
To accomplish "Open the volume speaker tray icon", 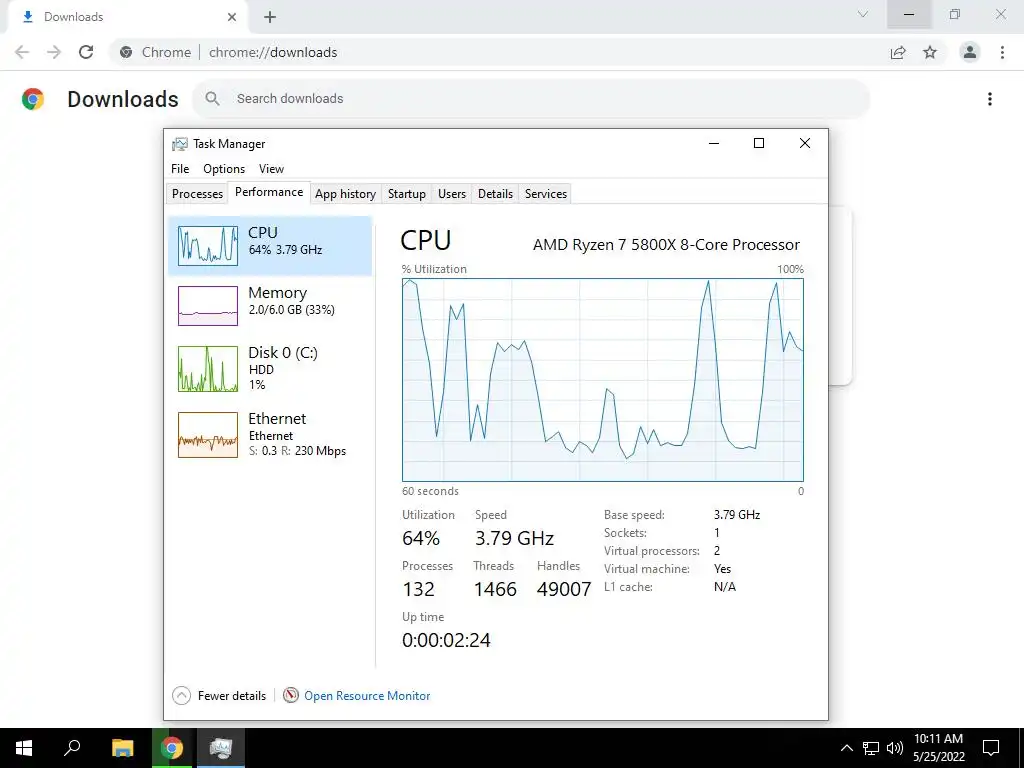I will pyautogui.click(x=895, y=748).
